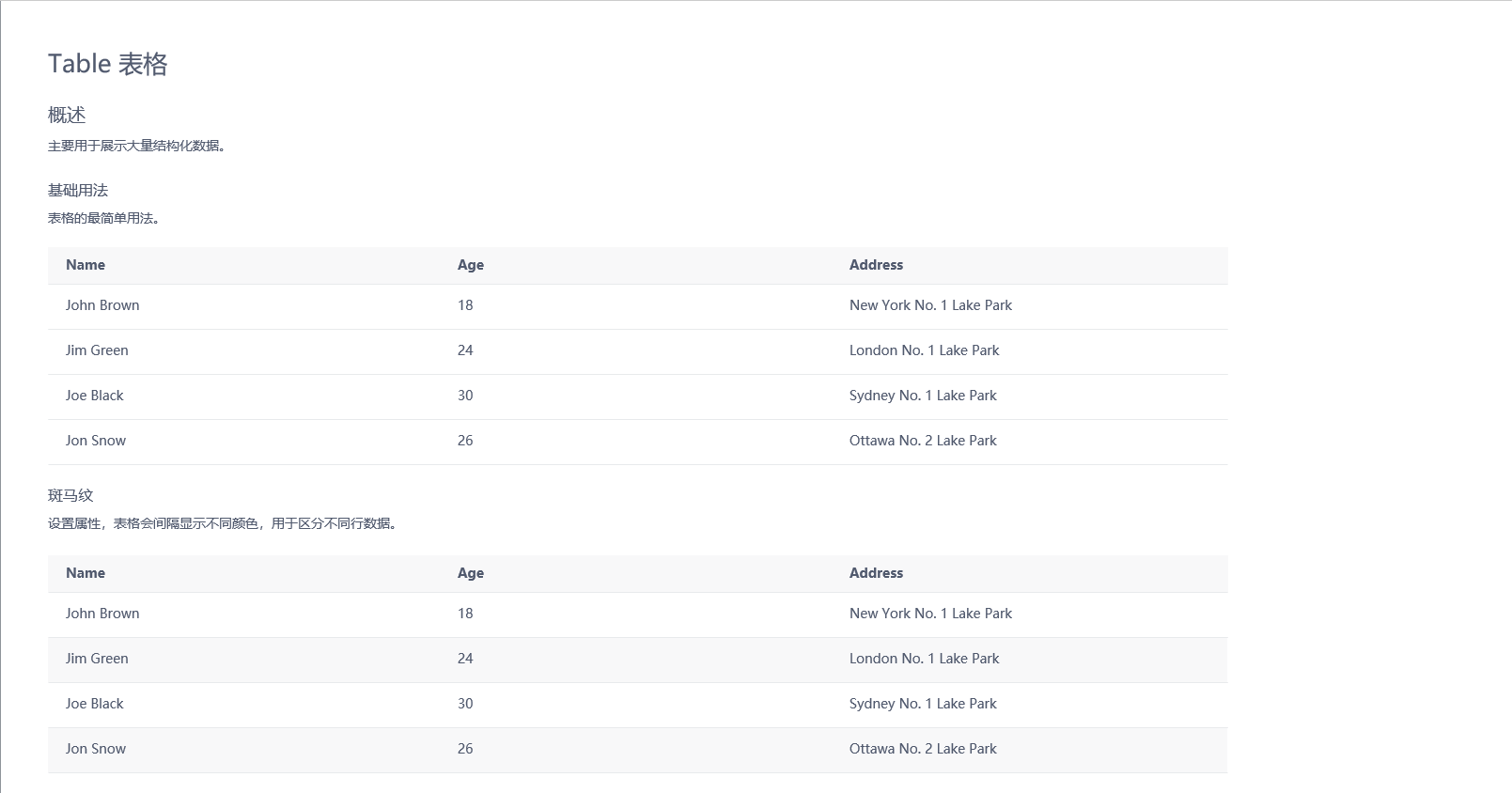Click the Age header in the striped table
1512x793 pixels.
(x=471, y=573)
